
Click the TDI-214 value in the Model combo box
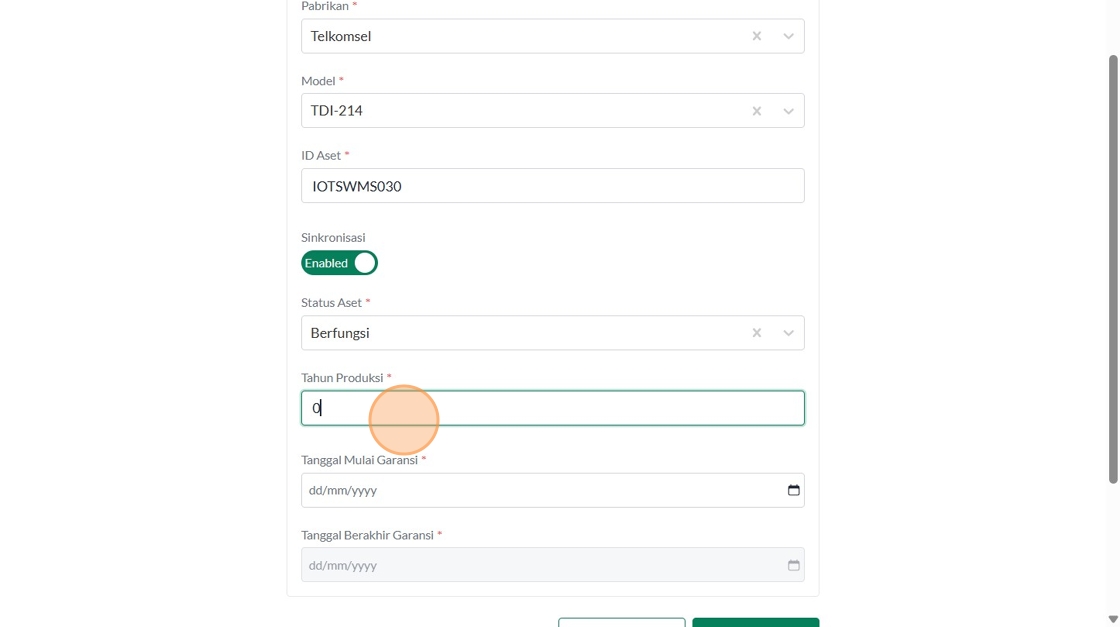click(x=337, y=111)
